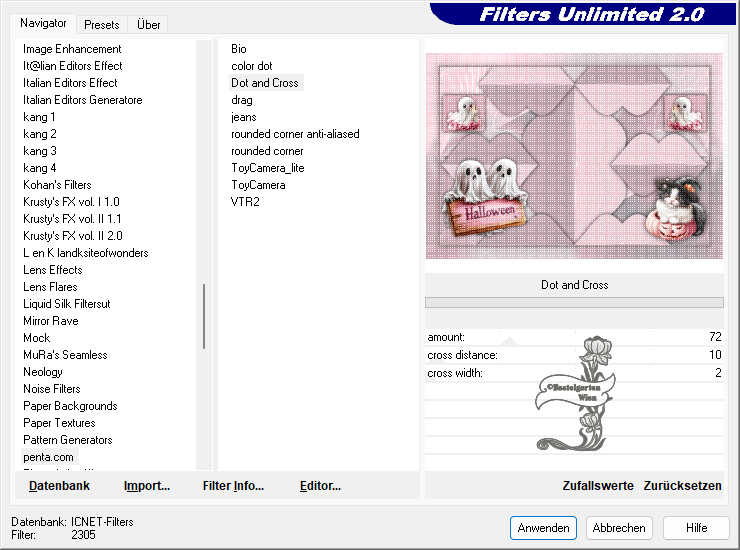
Task: Switch to the Navigator tab
Action: tap(43, 23)
